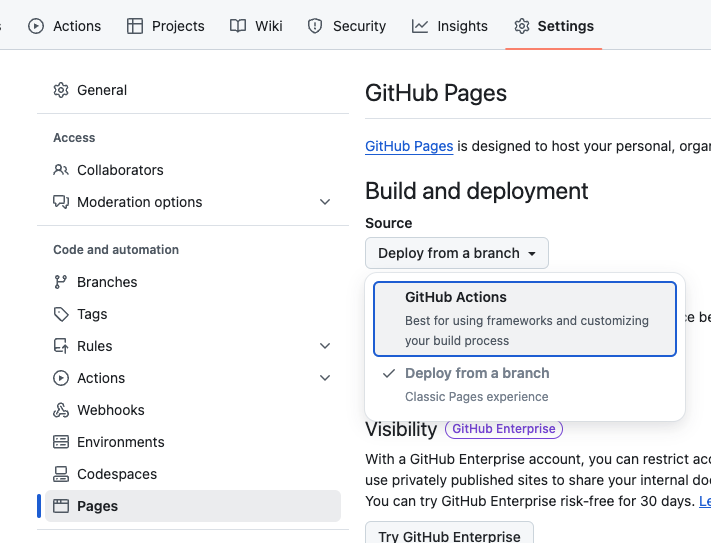Click the Collaborators people icon
Image resolution: width=711 pixels, height=543 pixels.
[x=61, y=170]
